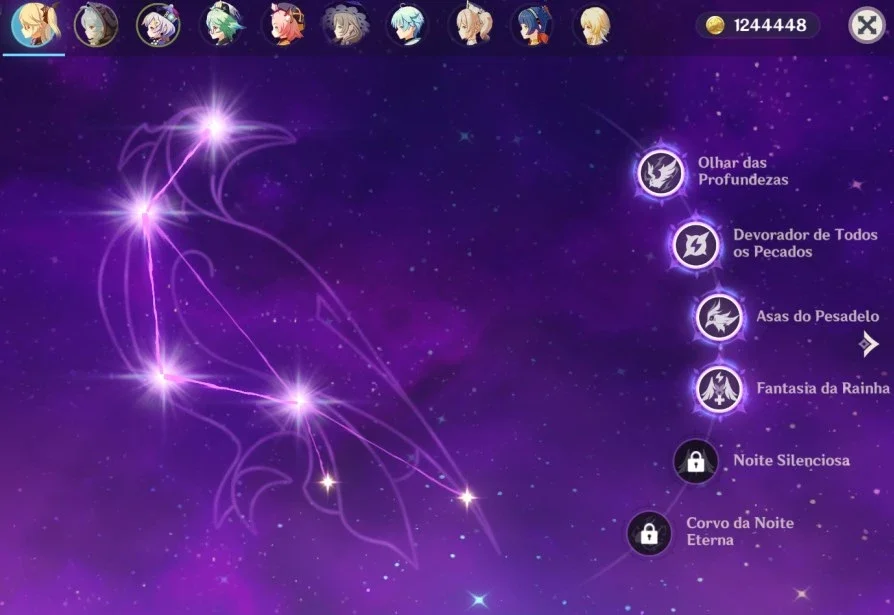Switch to the blonde ponytail character portrait

472,25
